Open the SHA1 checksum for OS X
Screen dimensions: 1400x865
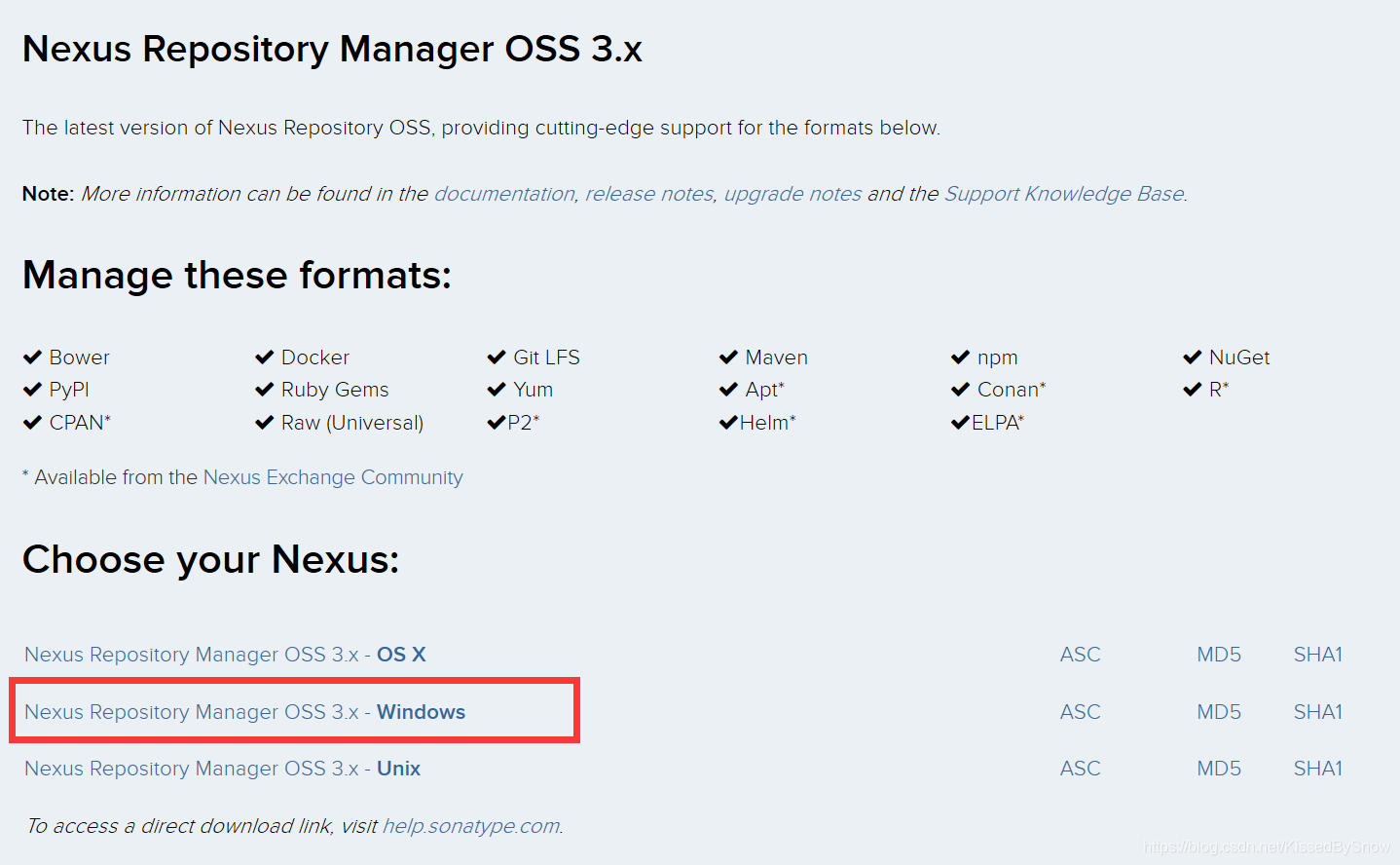pos(1317,655)
